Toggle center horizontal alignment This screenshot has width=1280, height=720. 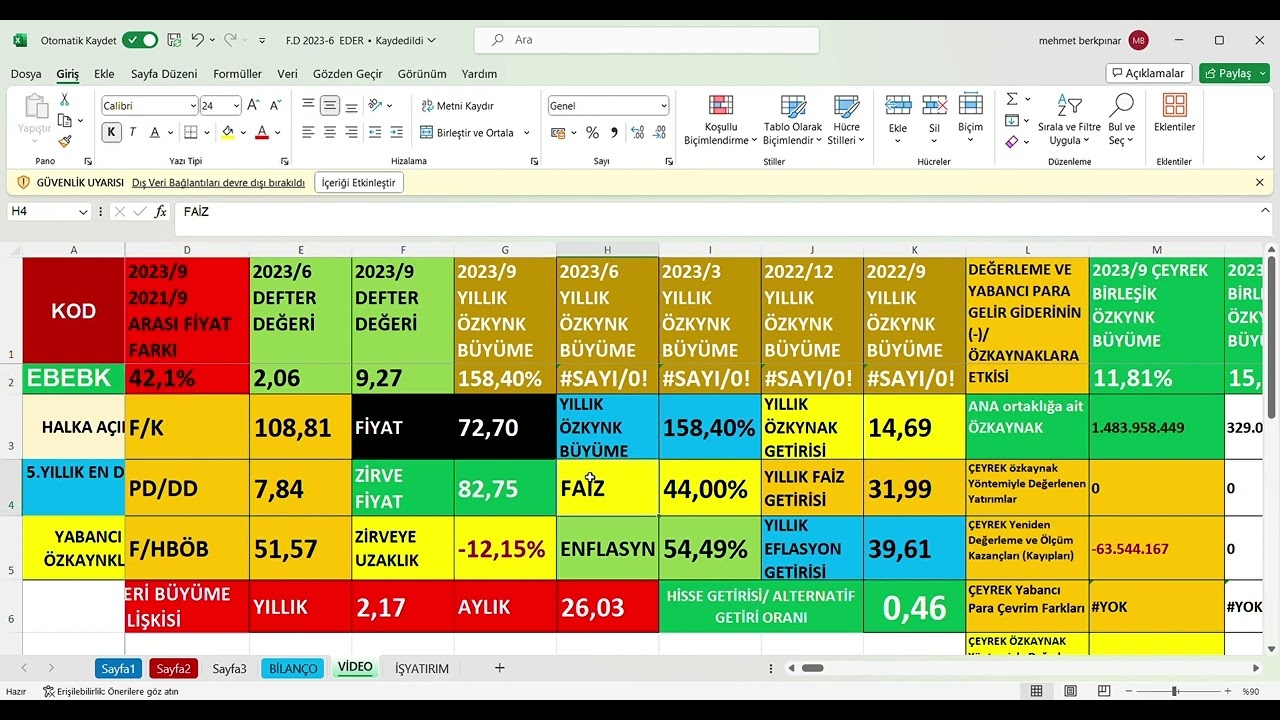(x=329, y=132)
